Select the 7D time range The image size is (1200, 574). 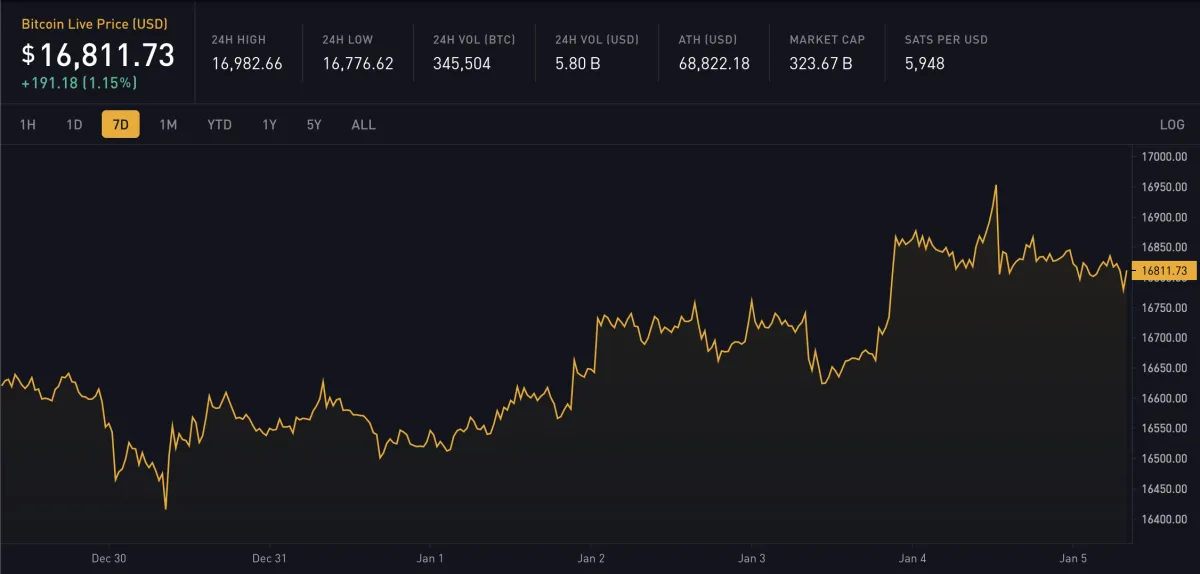tap(121, 125)
